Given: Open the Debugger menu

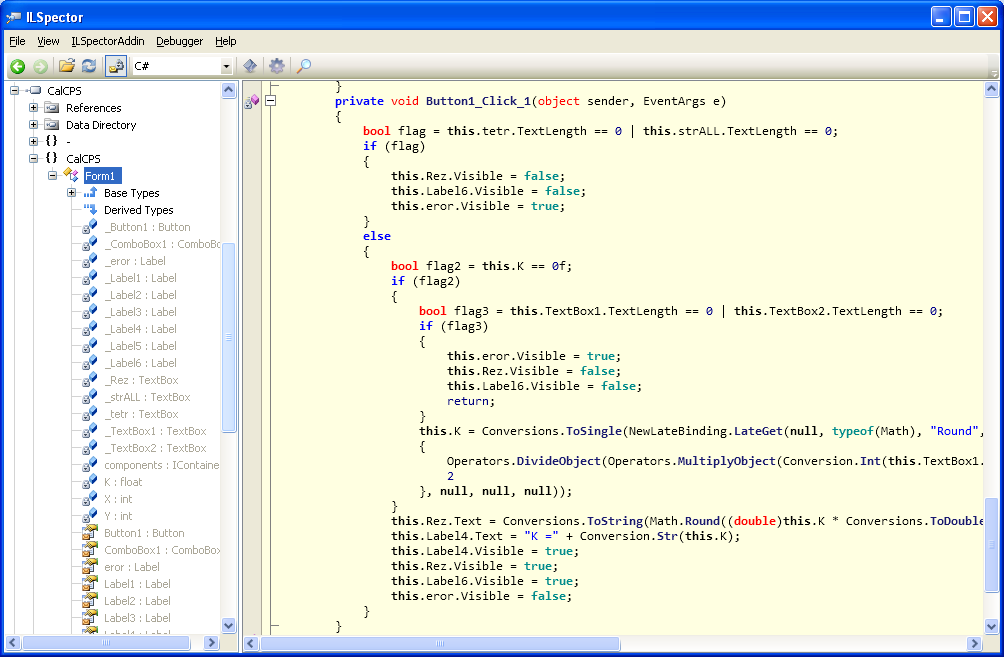Looking at the screenshot, I should click(179, 41).
